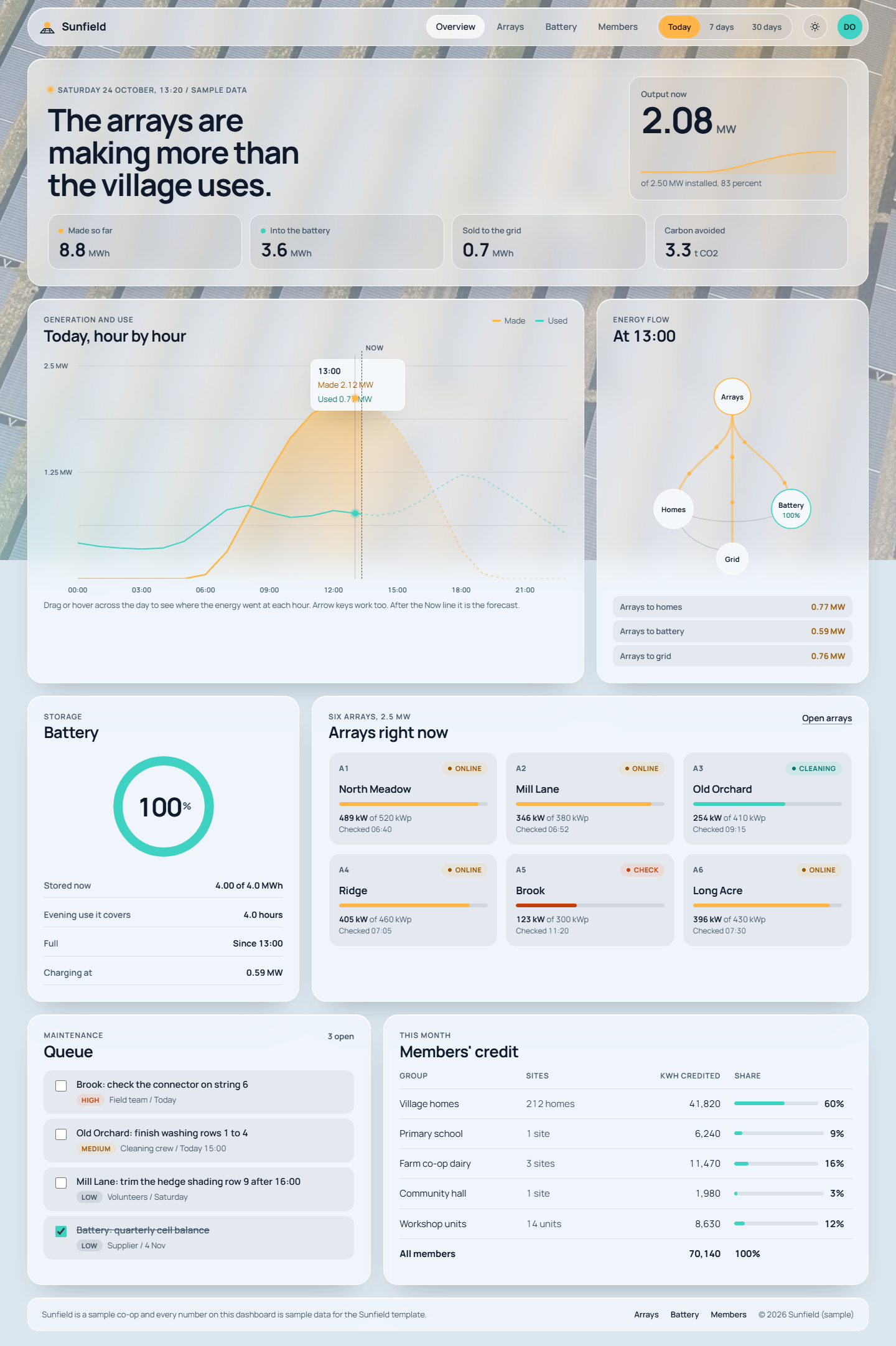The image size is (896, 1346).
Task: Open the DO user avatar
Action: coord(849,27)
